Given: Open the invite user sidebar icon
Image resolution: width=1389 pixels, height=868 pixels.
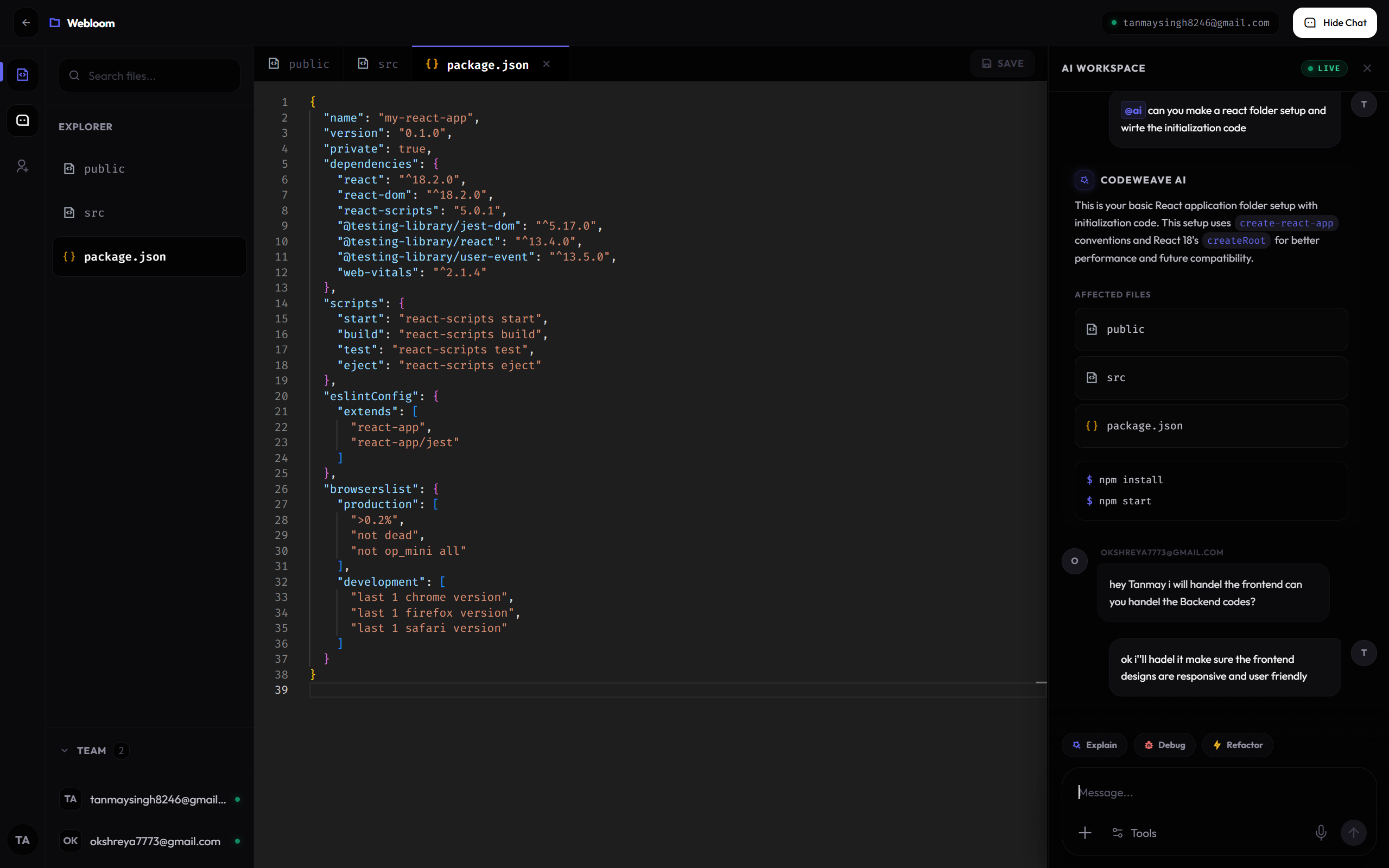Looking at the screenshot, I should click(22, 167).
